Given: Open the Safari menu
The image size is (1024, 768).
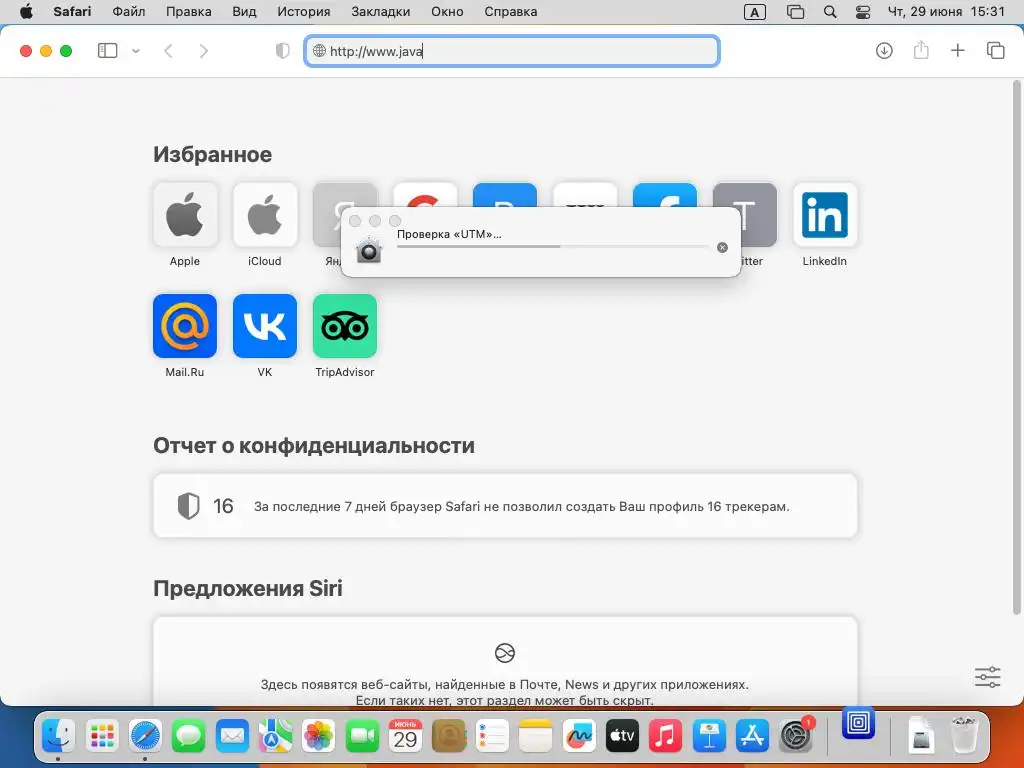Looking at the screenshot, I should point(72,12).
